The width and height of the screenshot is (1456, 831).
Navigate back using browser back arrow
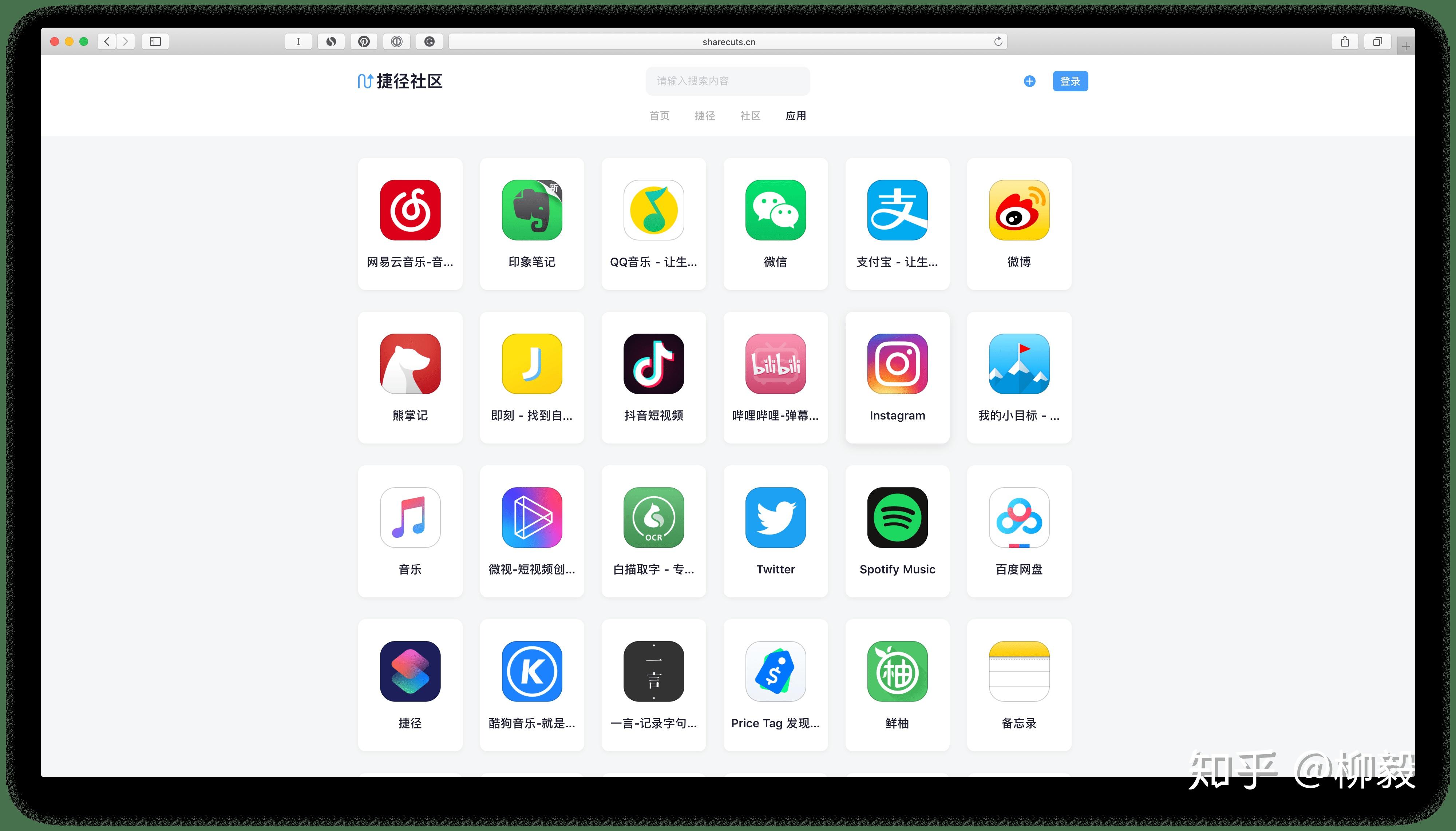pyautogui.click(x=108, y=41)
